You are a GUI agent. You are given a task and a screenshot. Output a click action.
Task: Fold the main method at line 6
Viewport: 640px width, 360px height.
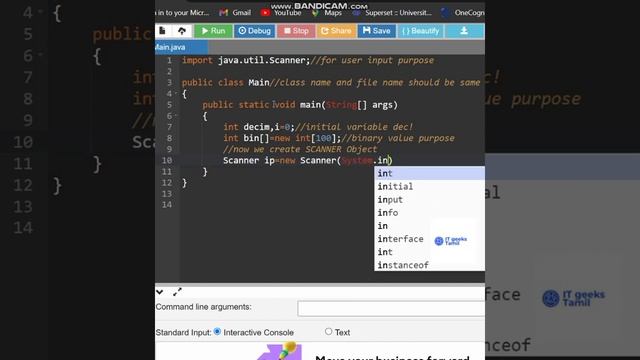pyautogui.click(x=176, y=116)
